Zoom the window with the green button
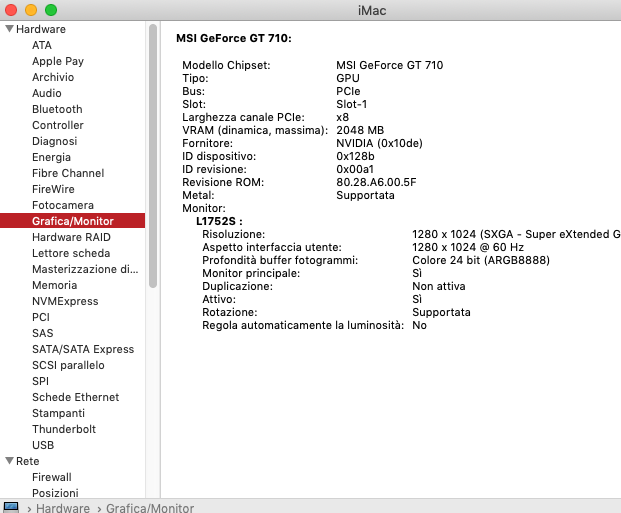This screenshot has width=621, height=513. click(x=51, y=10)
